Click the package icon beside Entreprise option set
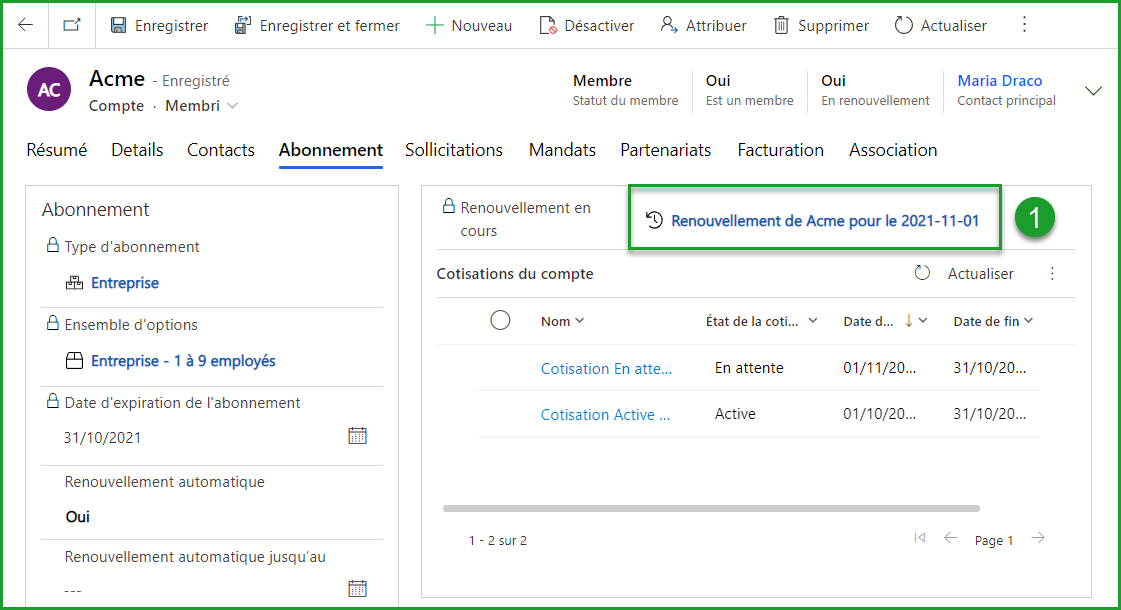 pyautogui.click(x=74, y=360)
